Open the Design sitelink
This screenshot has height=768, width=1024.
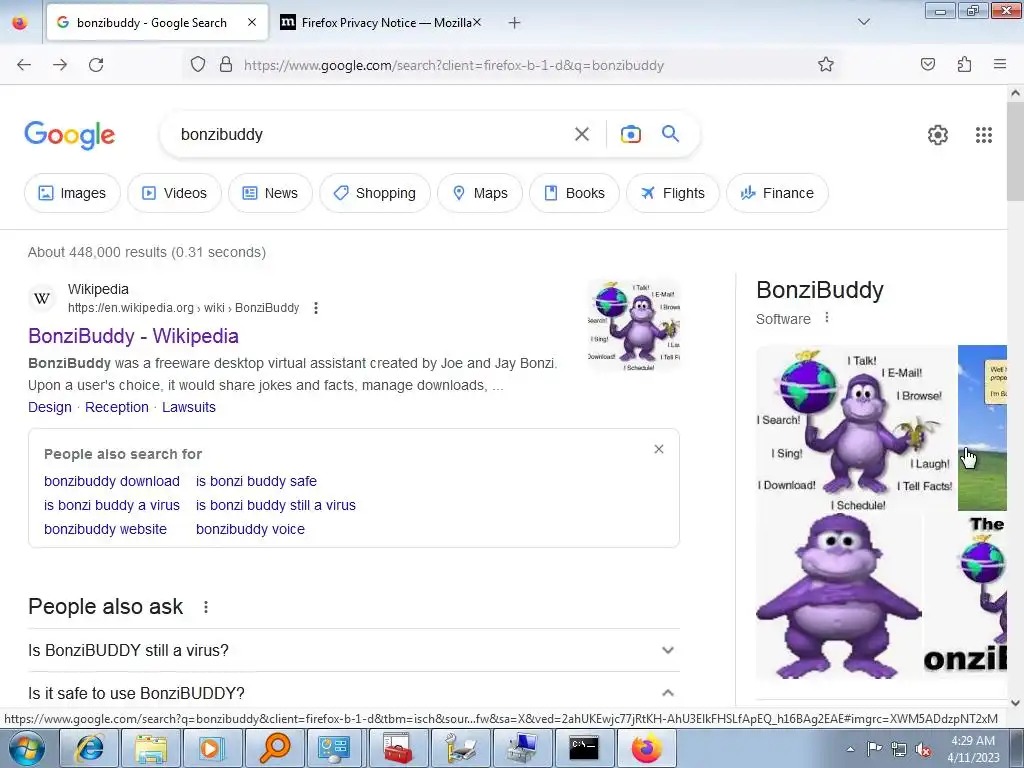pyautogui.click(x=50, y=407)
